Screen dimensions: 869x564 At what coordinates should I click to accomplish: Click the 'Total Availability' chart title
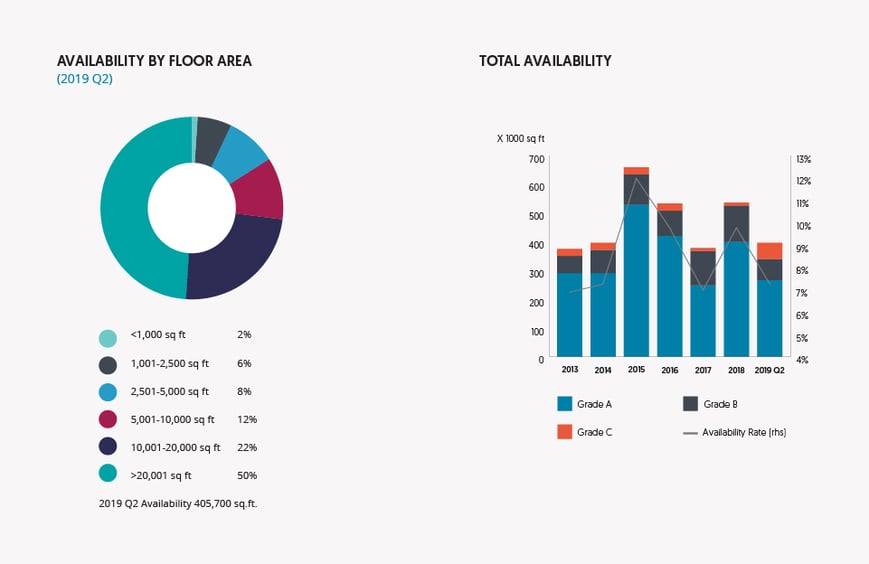pyautogui.click(x=545, y=61)
